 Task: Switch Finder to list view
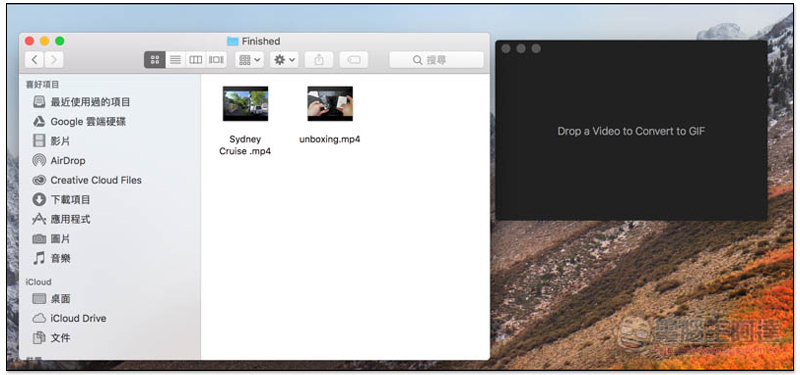coord(175,60)
